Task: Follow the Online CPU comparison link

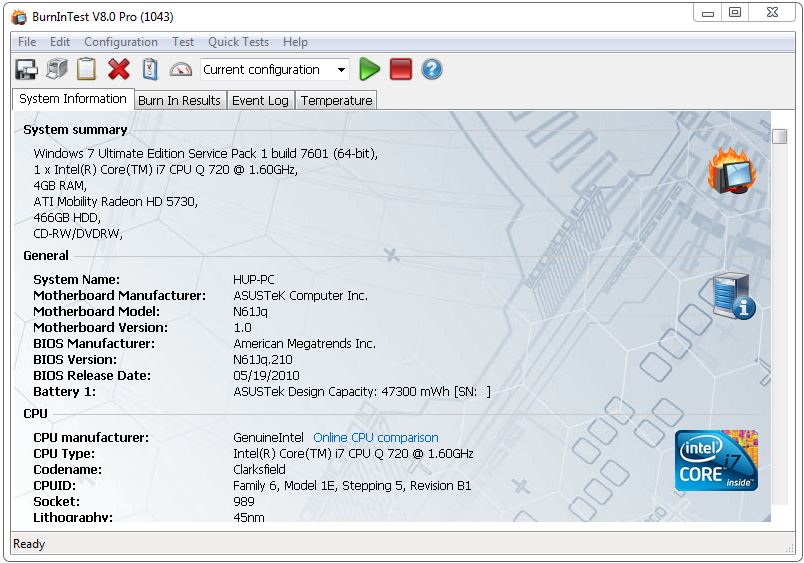Action: 376,438
